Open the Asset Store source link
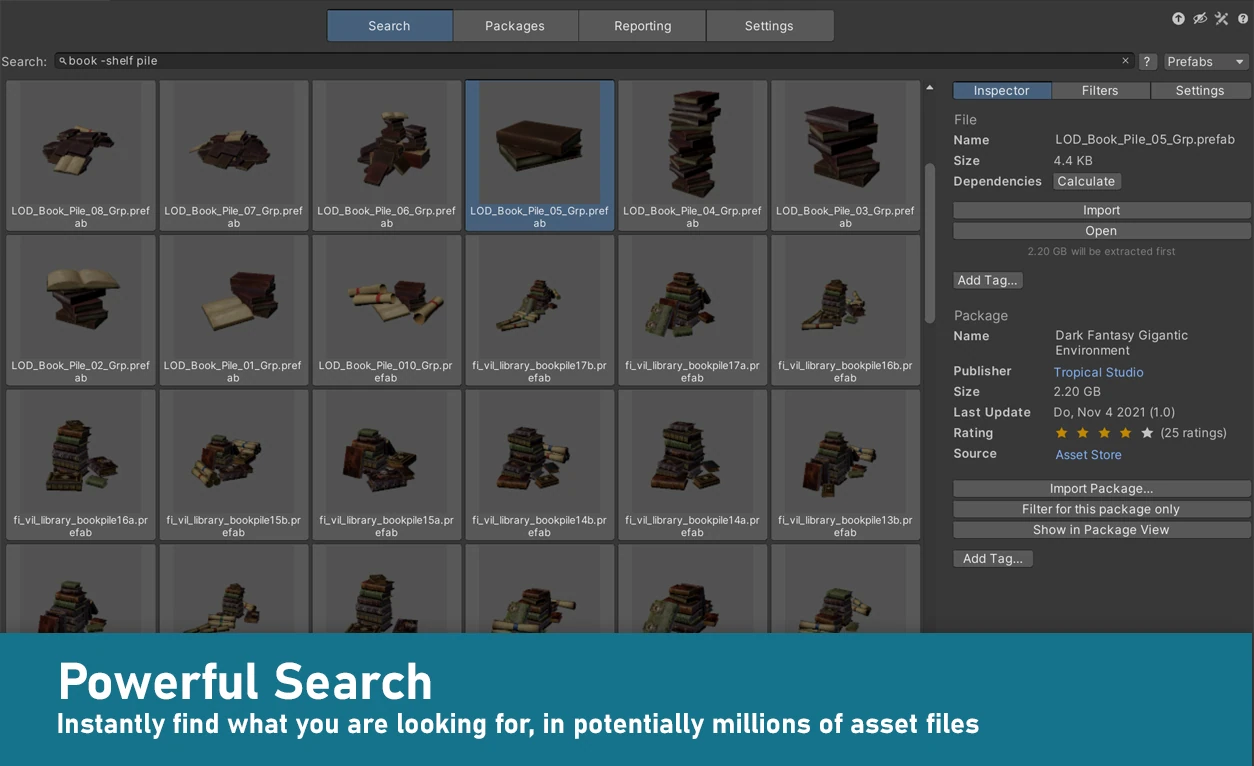The image size is (1254, 766). tap(1089, 455)
